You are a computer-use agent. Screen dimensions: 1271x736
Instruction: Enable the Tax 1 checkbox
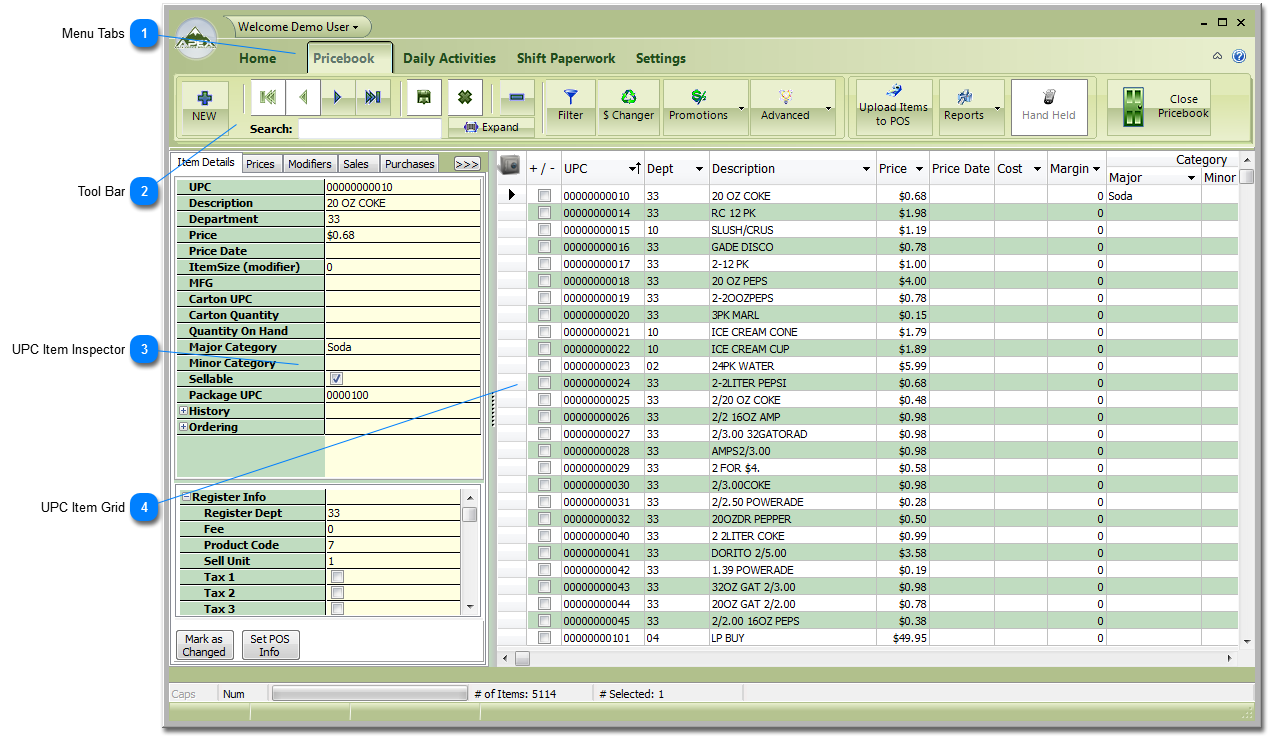pos(337,577)
